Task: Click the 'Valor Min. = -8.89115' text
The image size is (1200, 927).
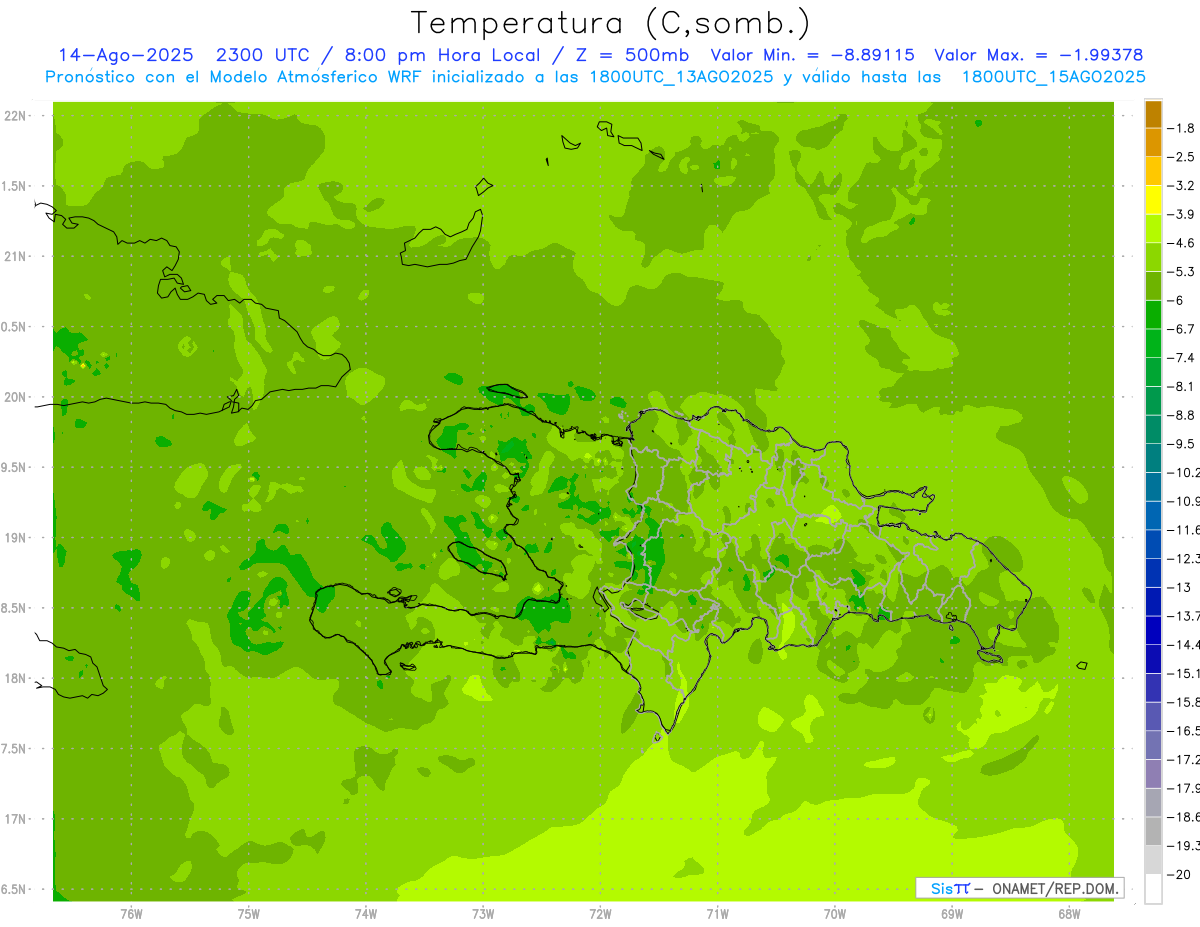Action: click(x=812, y=55)
